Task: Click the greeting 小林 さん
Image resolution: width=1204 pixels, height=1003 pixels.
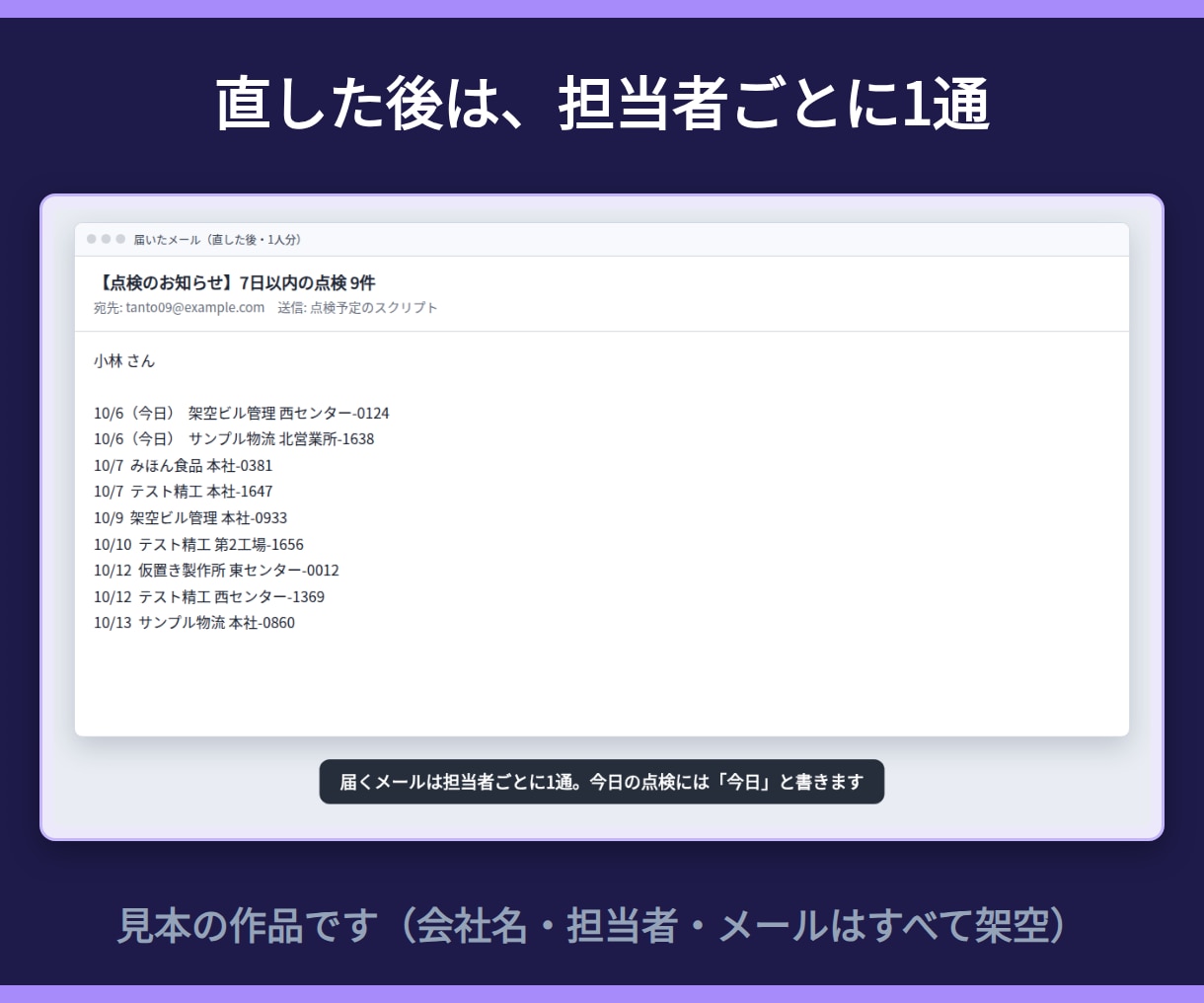Action: point(124,361)
